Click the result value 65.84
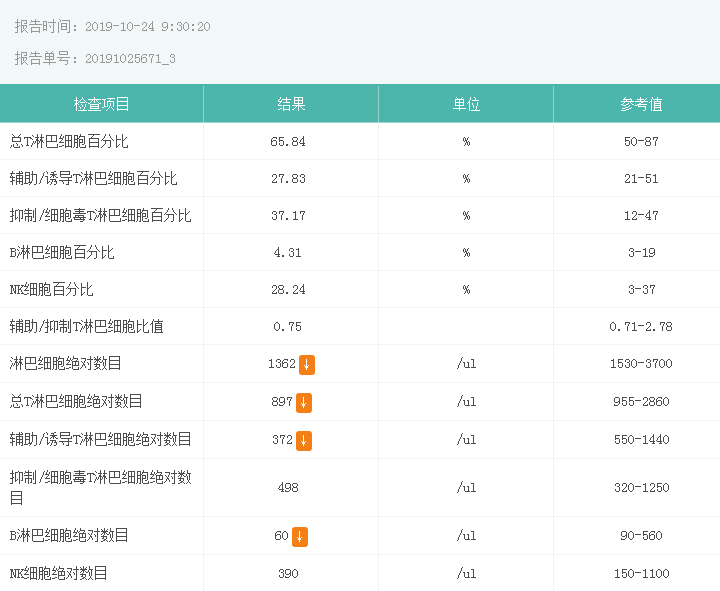Image resolution: width=720 pixels, height=591 pixels. pyautogui.click(x=288, y=142)
